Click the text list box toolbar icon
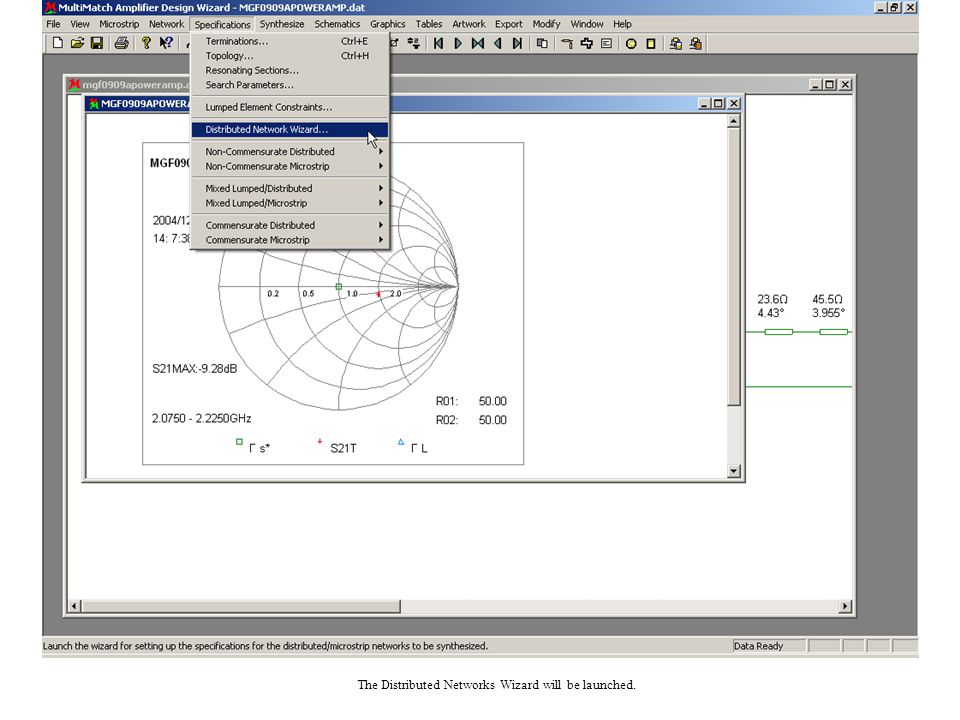The height and width of the screenshot is (720, 960). click(606, 43)
